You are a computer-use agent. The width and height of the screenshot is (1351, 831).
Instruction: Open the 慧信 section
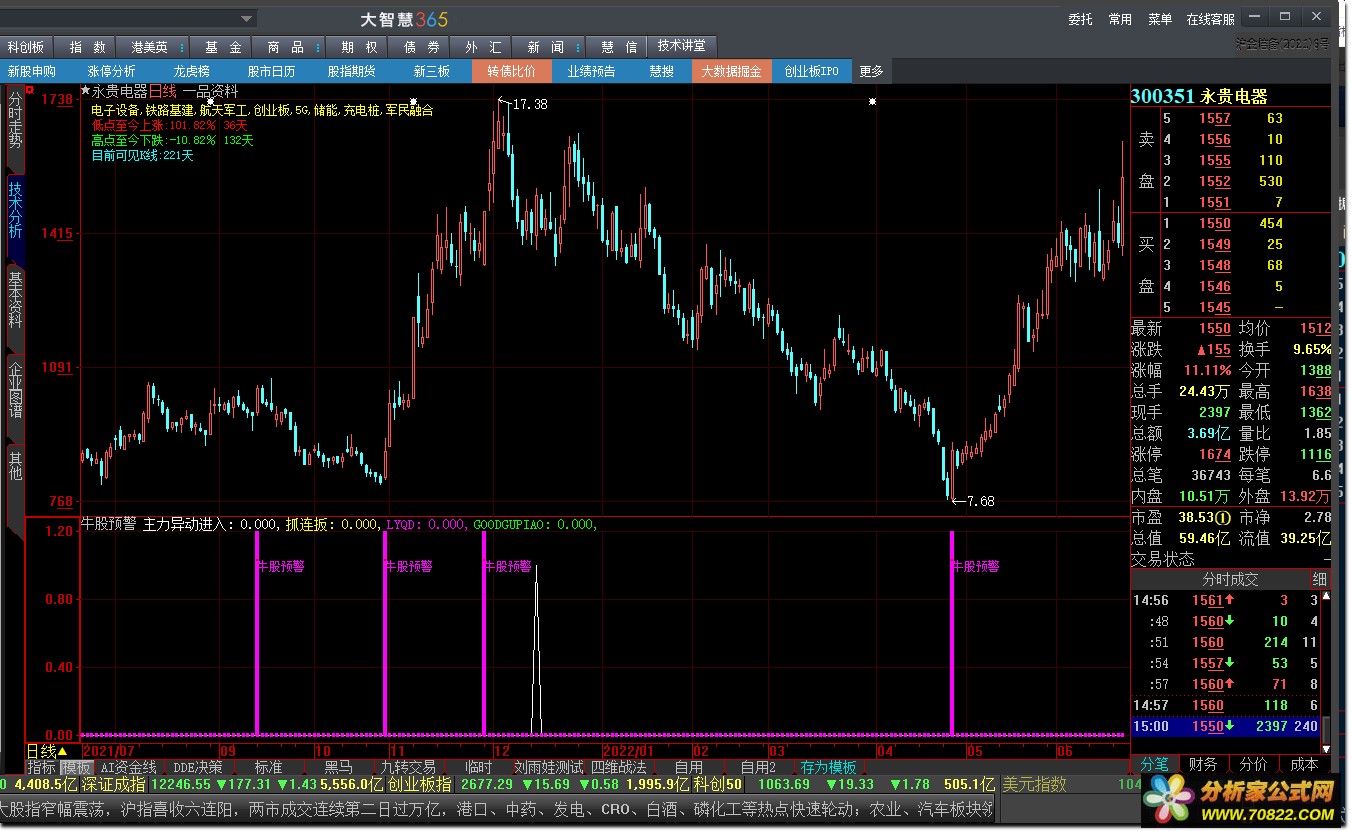coord(618,47)
